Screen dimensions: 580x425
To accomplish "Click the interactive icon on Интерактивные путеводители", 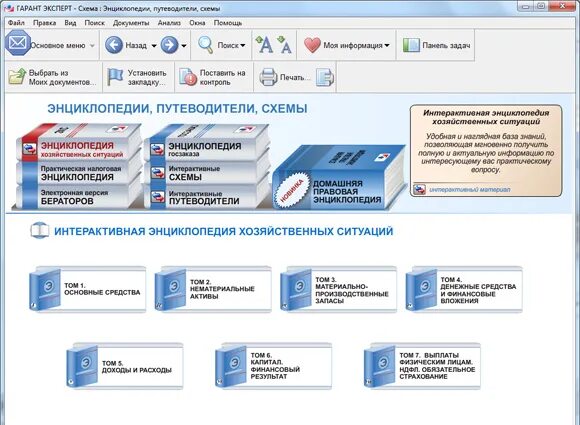I will [x=158, y=196].
